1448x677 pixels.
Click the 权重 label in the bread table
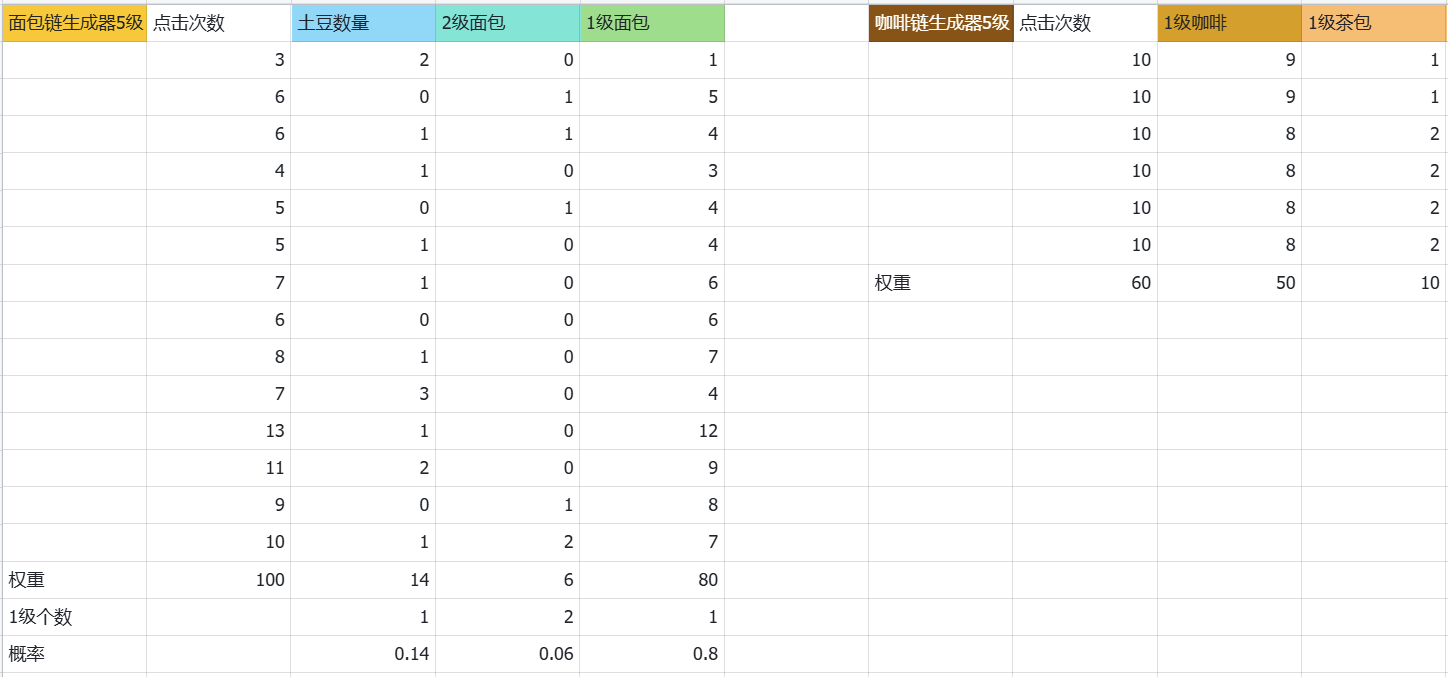click(26, 580)
